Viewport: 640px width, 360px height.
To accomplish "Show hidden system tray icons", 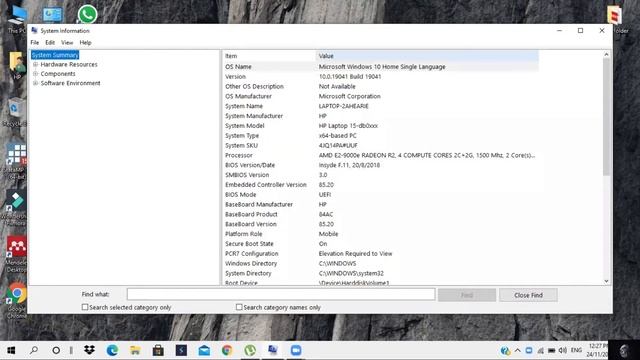I will pyautogui.click(x=518, y=350).
